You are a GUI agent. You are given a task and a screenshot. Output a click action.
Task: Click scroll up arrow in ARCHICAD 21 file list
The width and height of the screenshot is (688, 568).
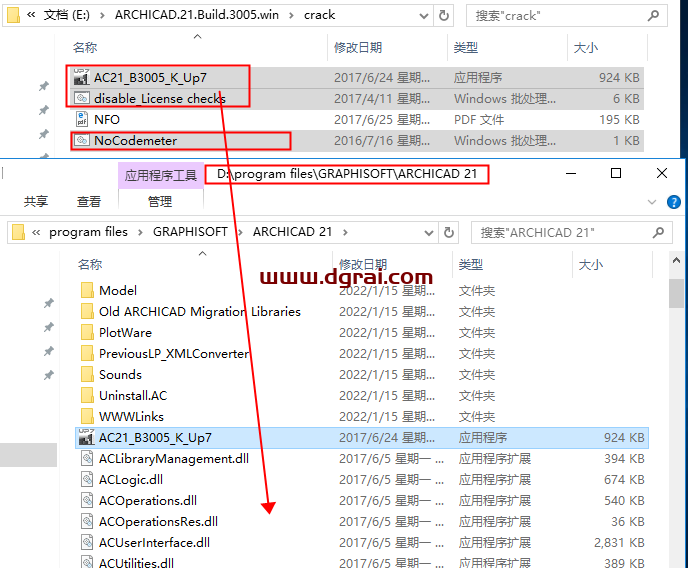click(676, 261)
